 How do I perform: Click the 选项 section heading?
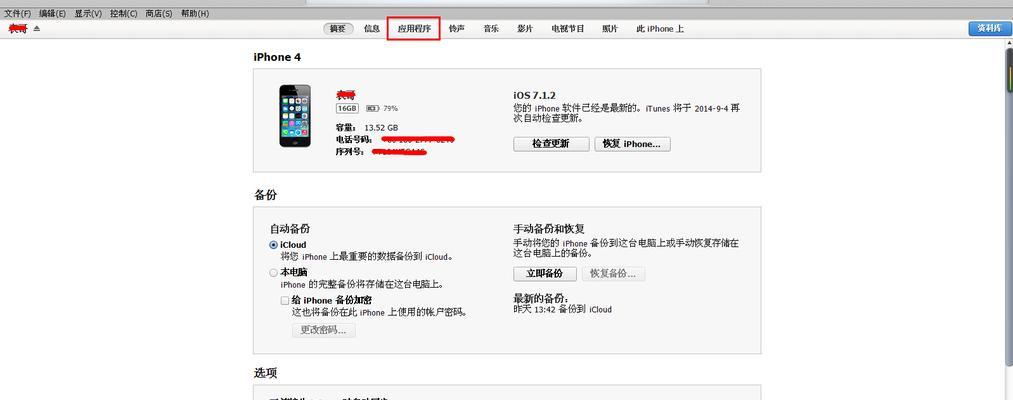266,373
